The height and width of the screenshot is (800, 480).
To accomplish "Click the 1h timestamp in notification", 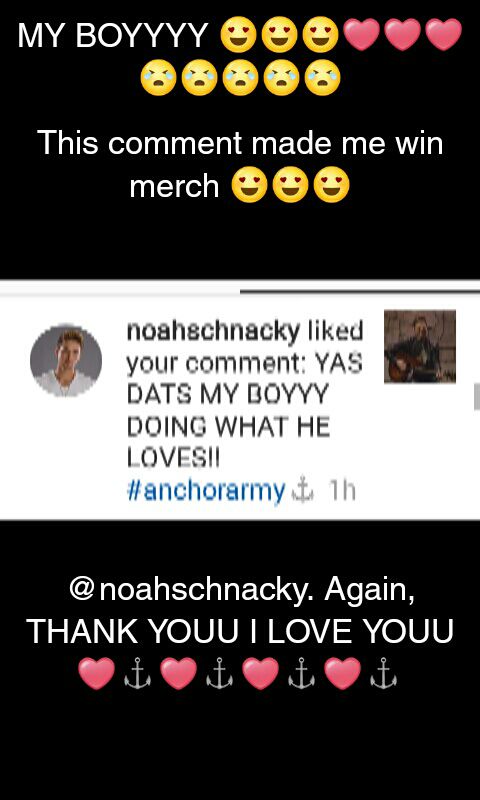I will pos(342,492).
